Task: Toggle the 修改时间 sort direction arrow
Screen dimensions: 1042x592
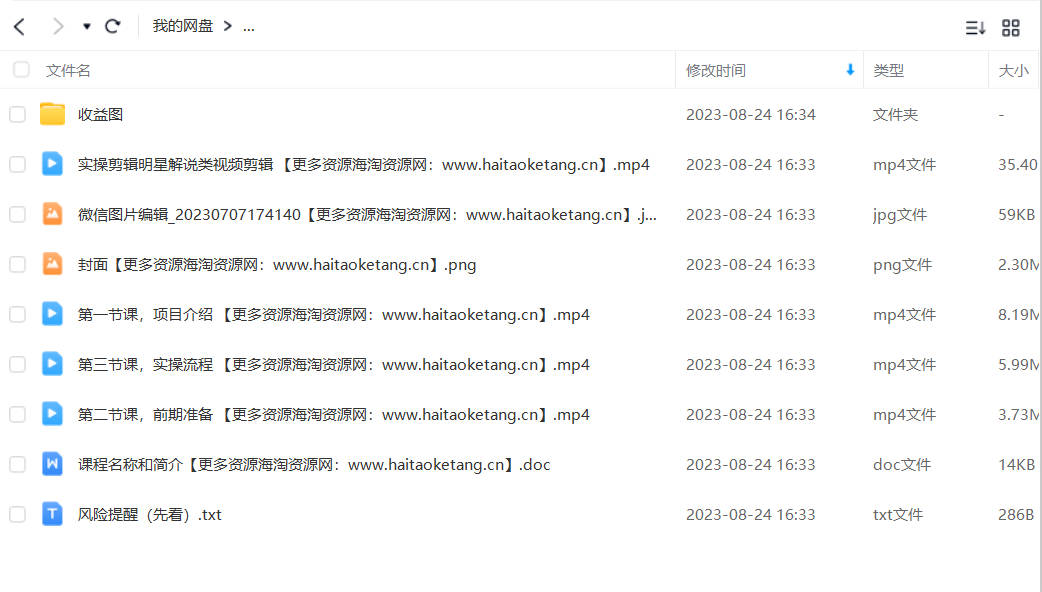Action: [850, 70]
